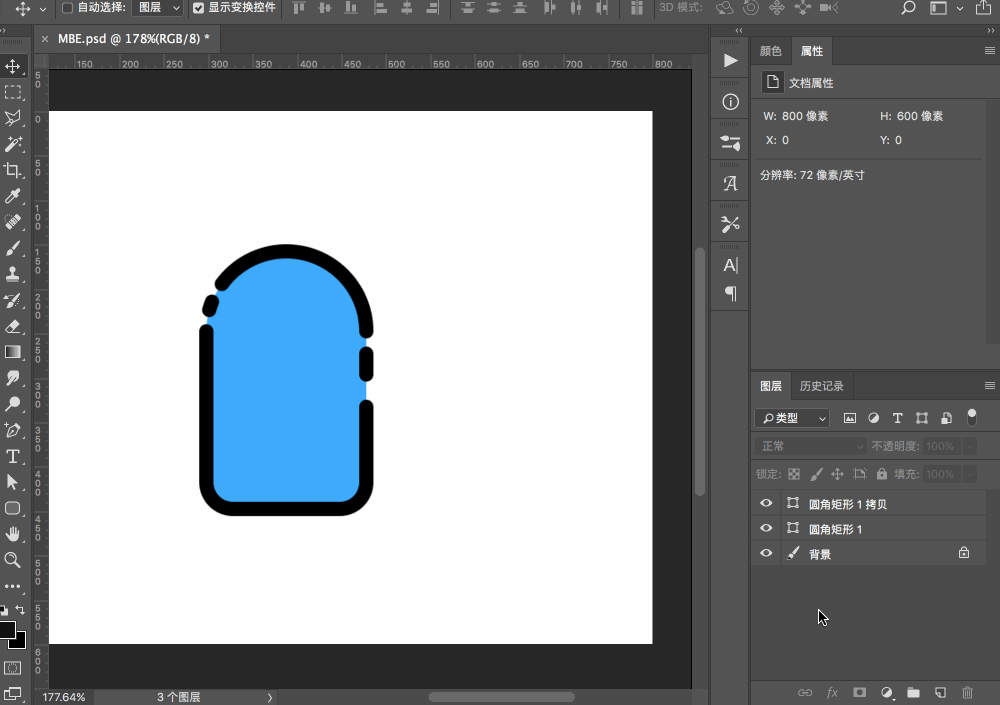
Task: Open the extra tools ellipsis menu
Action: coord(13,586)
